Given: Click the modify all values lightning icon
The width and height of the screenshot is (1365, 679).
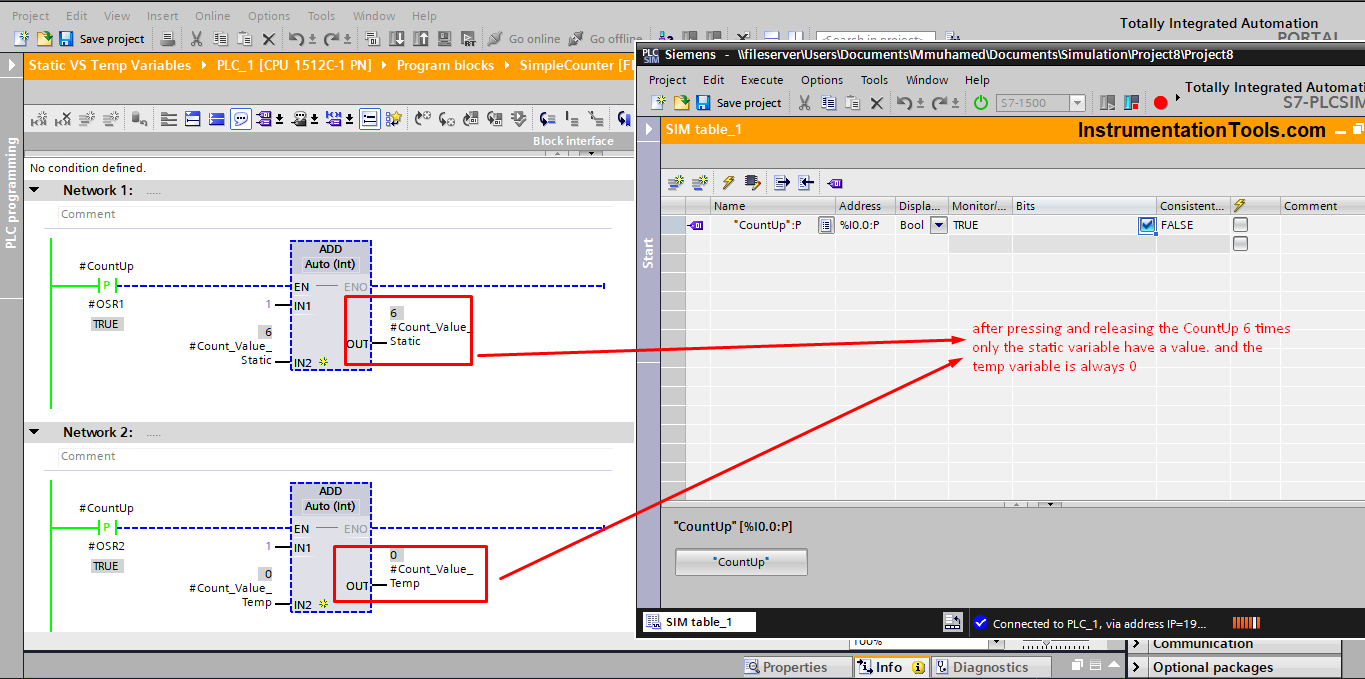Looking at the screenshot, I should point(728,182).
